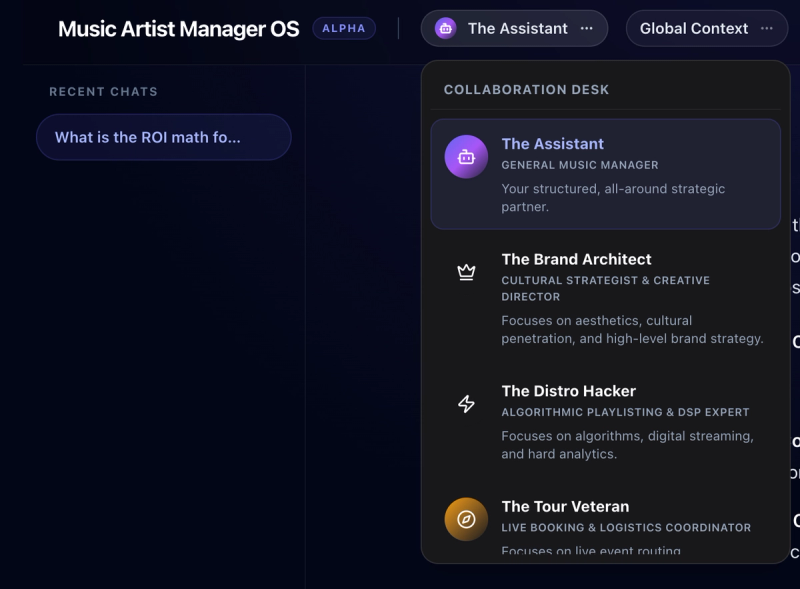Click the Global Context label

pos(694,29)
